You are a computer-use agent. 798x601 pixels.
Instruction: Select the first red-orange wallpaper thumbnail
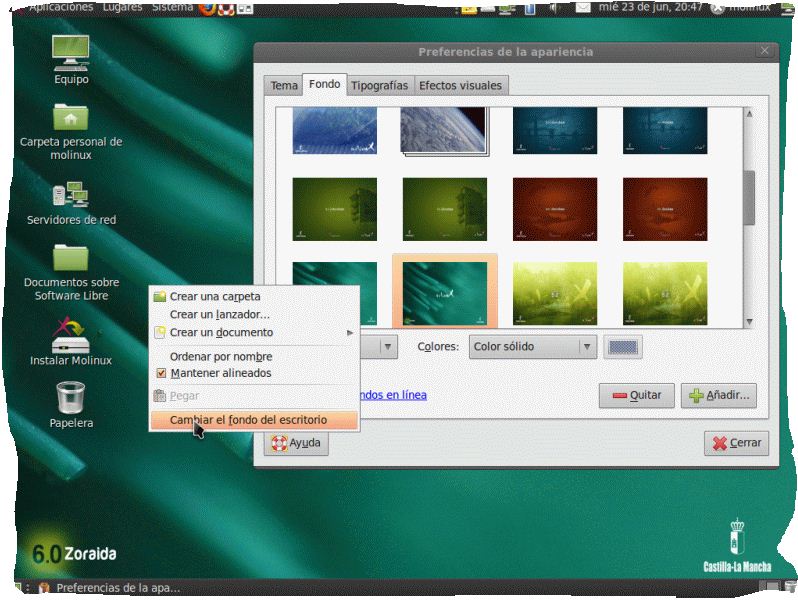pyautogui.click(x=555, y=209)
